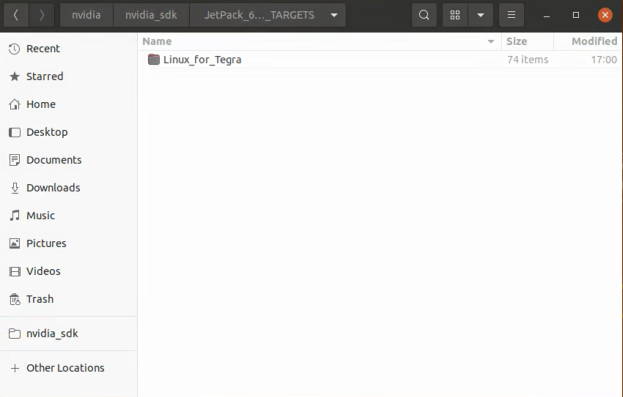Click the 74 items size cell

tap(528, 60)
